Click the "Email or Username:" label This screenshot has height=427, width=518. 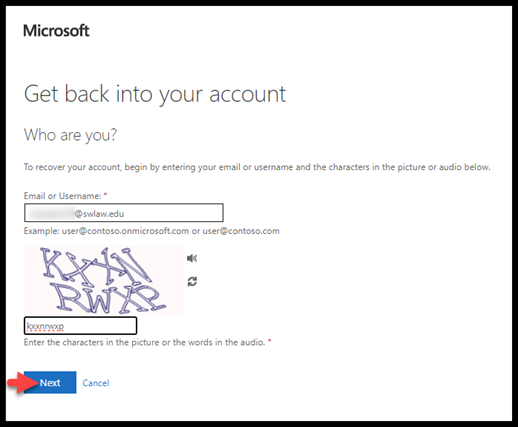tap(62, 196)
